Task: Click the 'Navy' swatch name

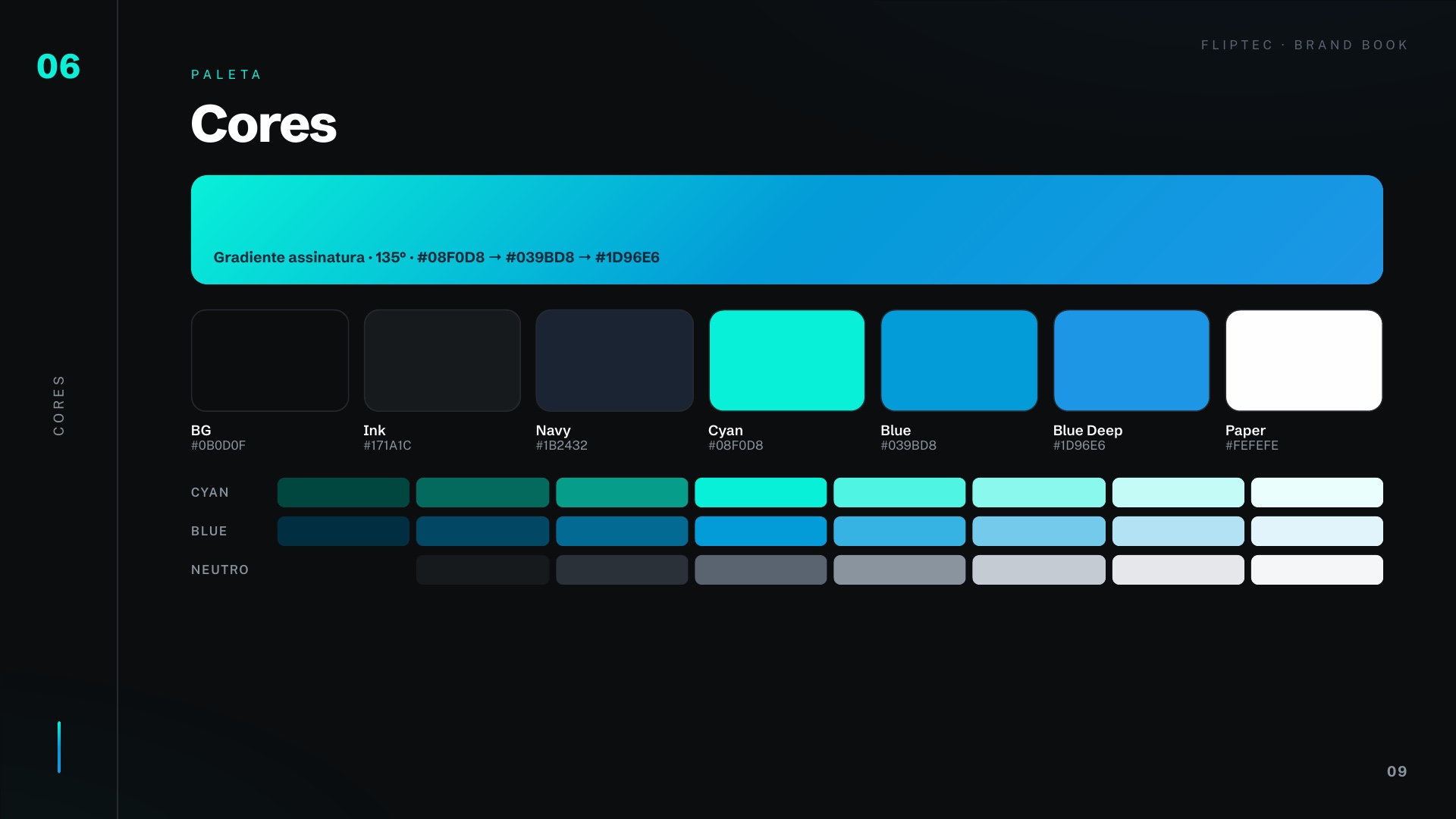Action: 554,430
